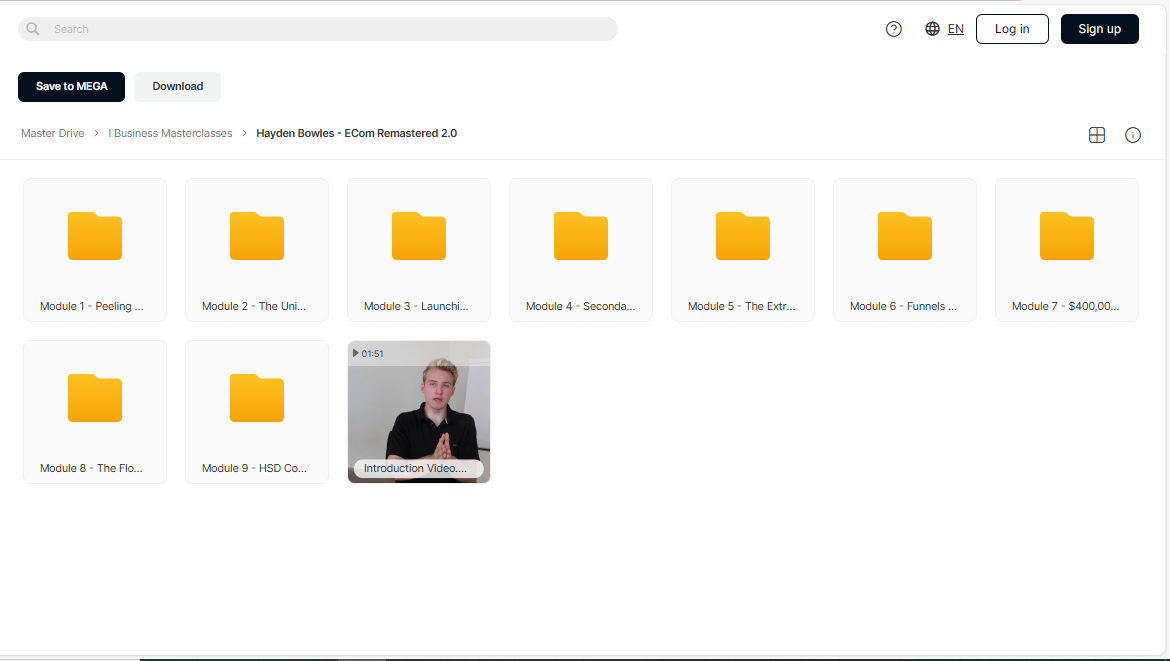
Task: Select the 'Module 2 - The Uni...' label
Action: click(254, 307)
